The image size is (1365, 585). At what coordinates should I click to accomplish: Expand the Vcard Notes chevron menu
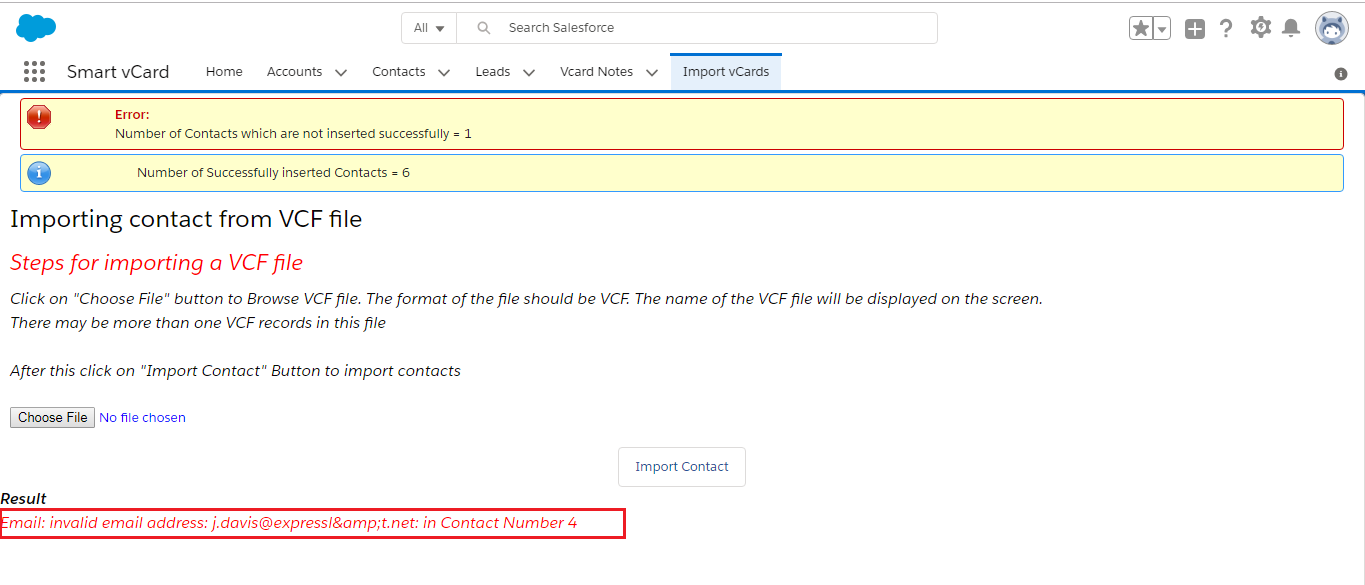pyautogui.click(x=652, y=72)
